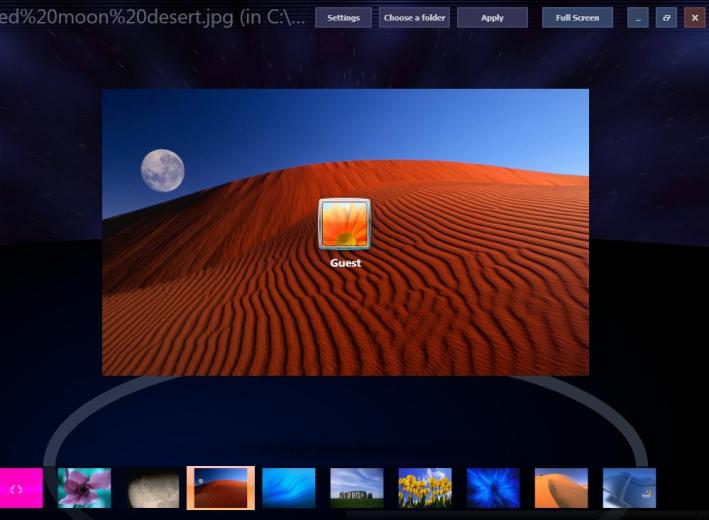This screenshot has height=520, width=709.
Task: Open the Settings button
Action: 343,18
